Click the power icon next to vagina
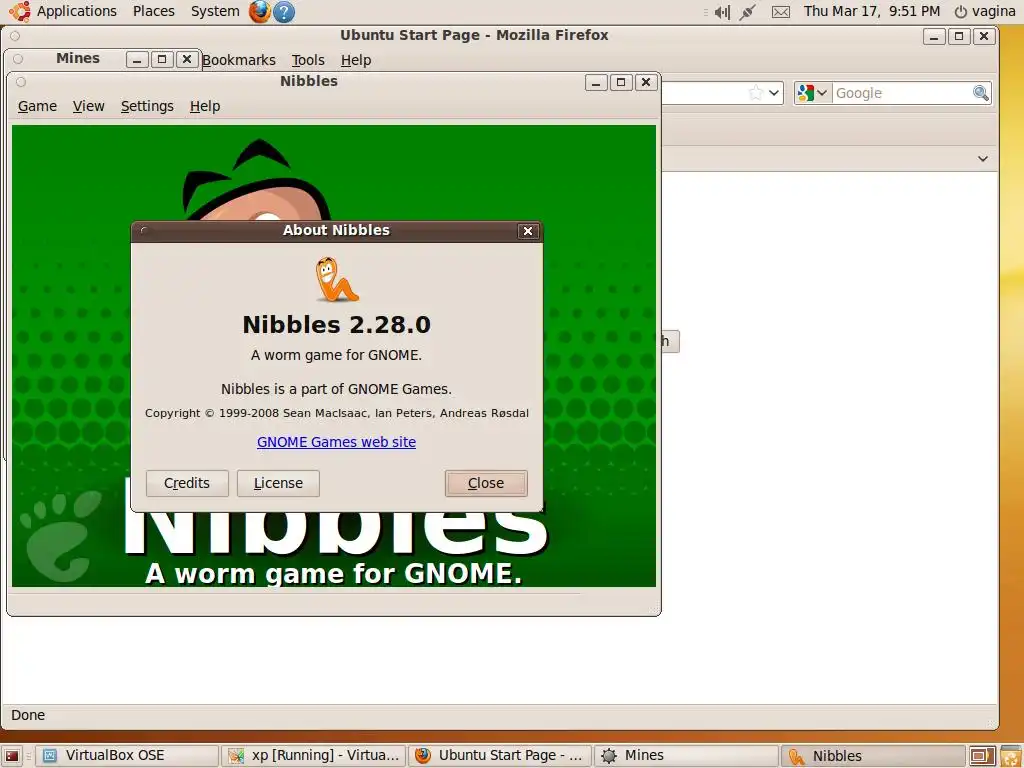Viewport: 1024px width, 768px height. pyautogui.click(x=960, y=12)
